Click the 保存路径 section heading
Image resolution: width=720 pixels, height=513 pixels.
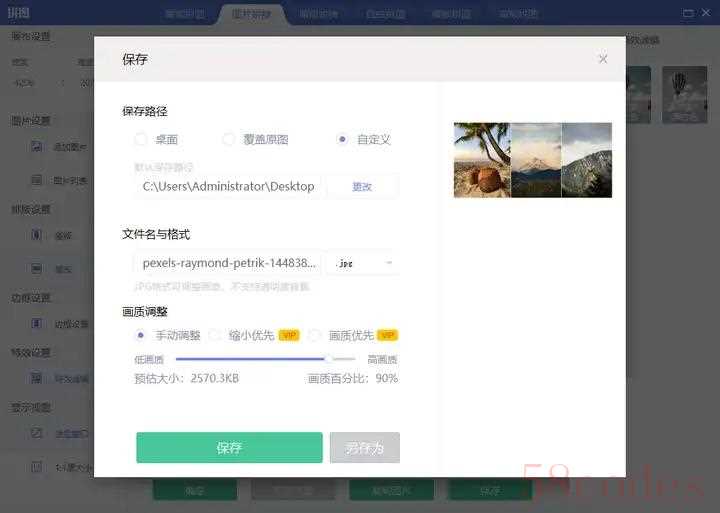pos(145,111)
